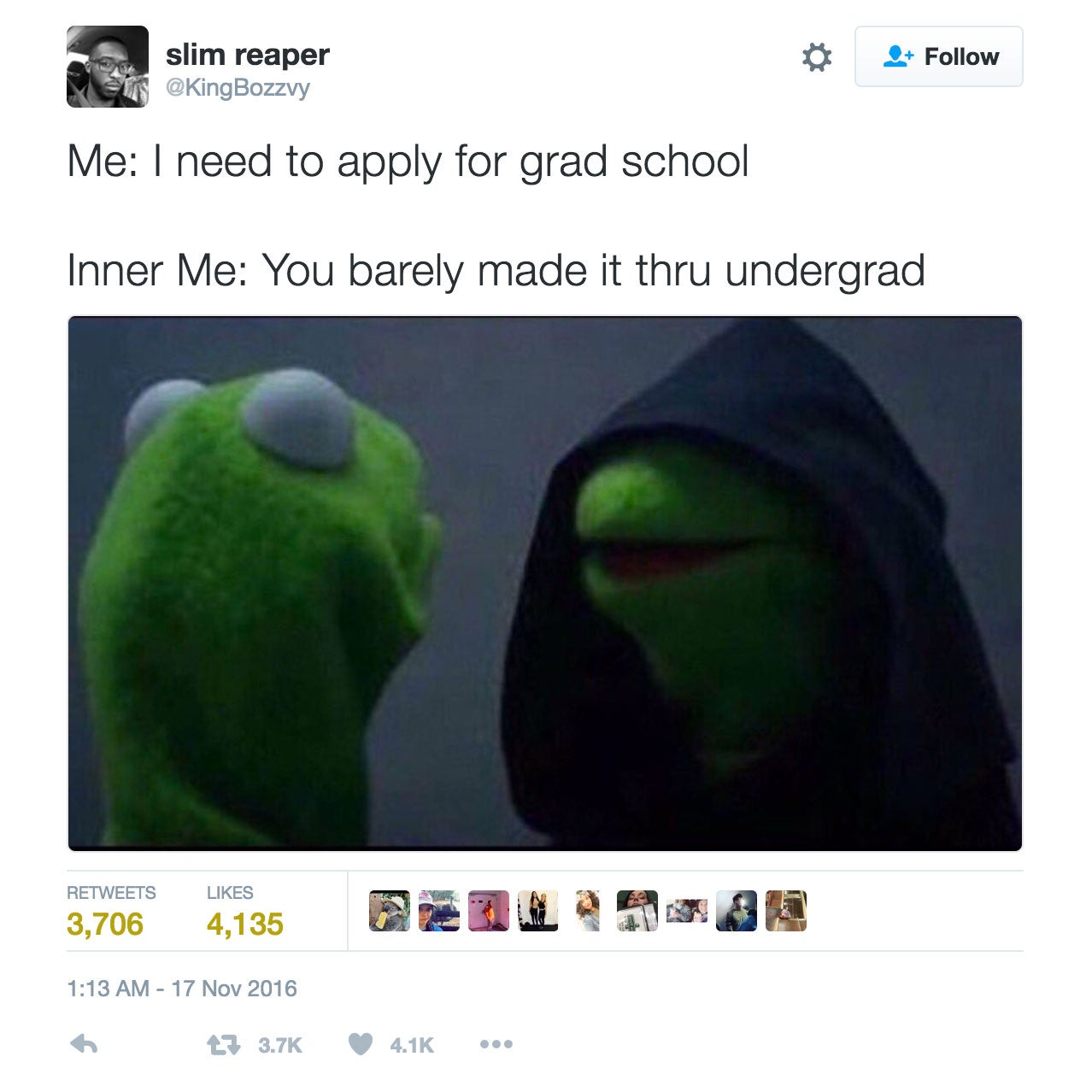This screenshot has width=1092, height=1092.
Task: Like the tweet via heart icon
Action: (361, 1044)
